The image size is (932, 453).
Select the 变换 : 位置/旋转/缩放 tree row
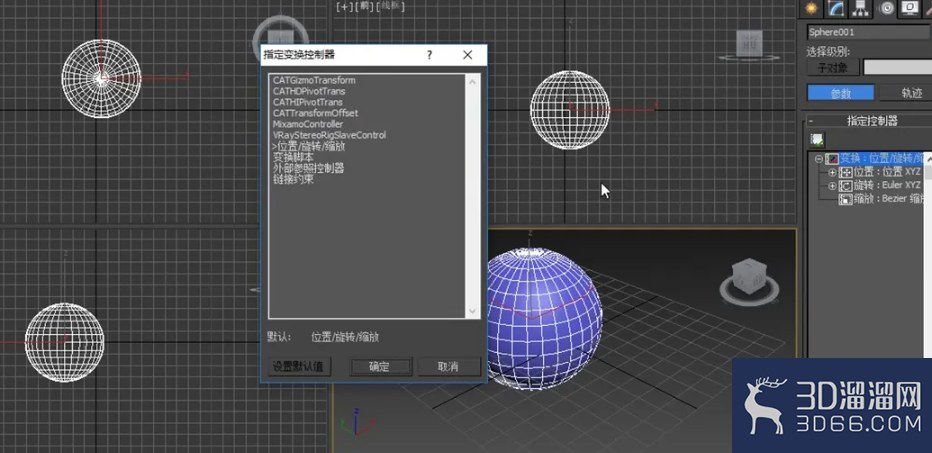pos(881,159)
